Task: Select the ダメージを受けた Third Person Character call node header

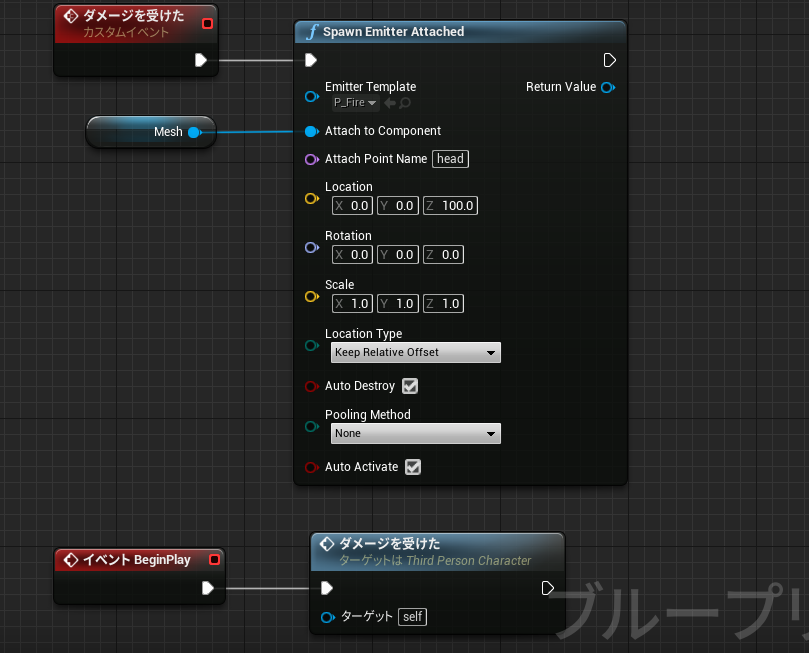Action: tap(438, 552)
